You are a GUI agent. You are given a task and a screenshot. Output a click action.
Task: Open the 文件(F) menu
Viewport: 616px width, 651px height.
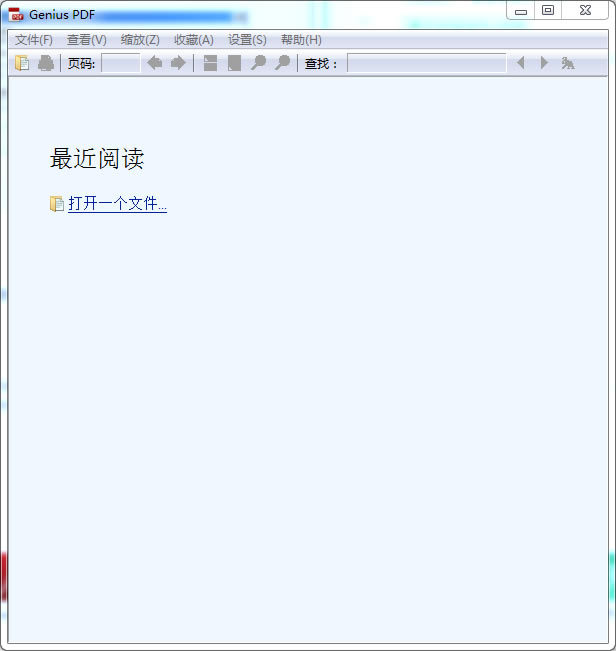pyautogui.click(x=34, y=40)
